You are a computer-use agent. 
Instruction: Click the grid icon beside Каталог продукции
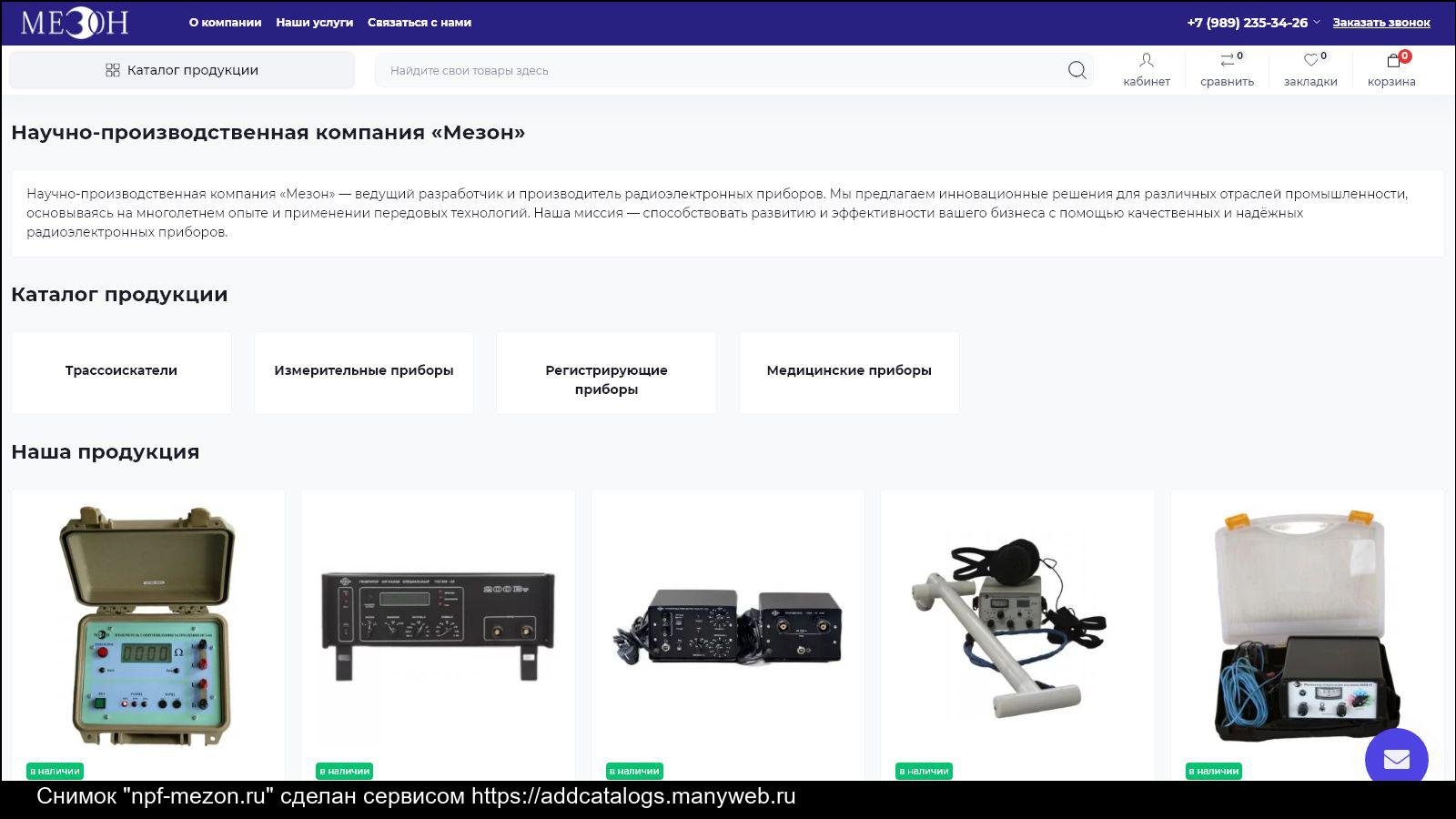tap(113, 70)
